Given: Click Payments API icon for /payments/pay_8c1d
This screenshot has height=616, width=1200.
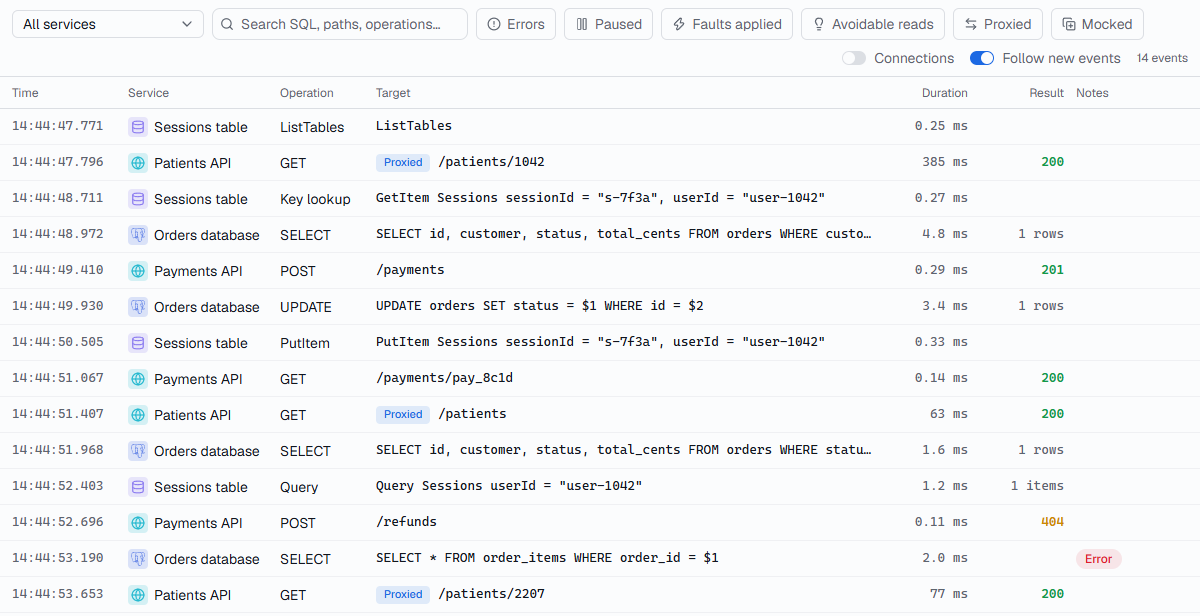Looking at the screenshot, I should tap(138, 379).
